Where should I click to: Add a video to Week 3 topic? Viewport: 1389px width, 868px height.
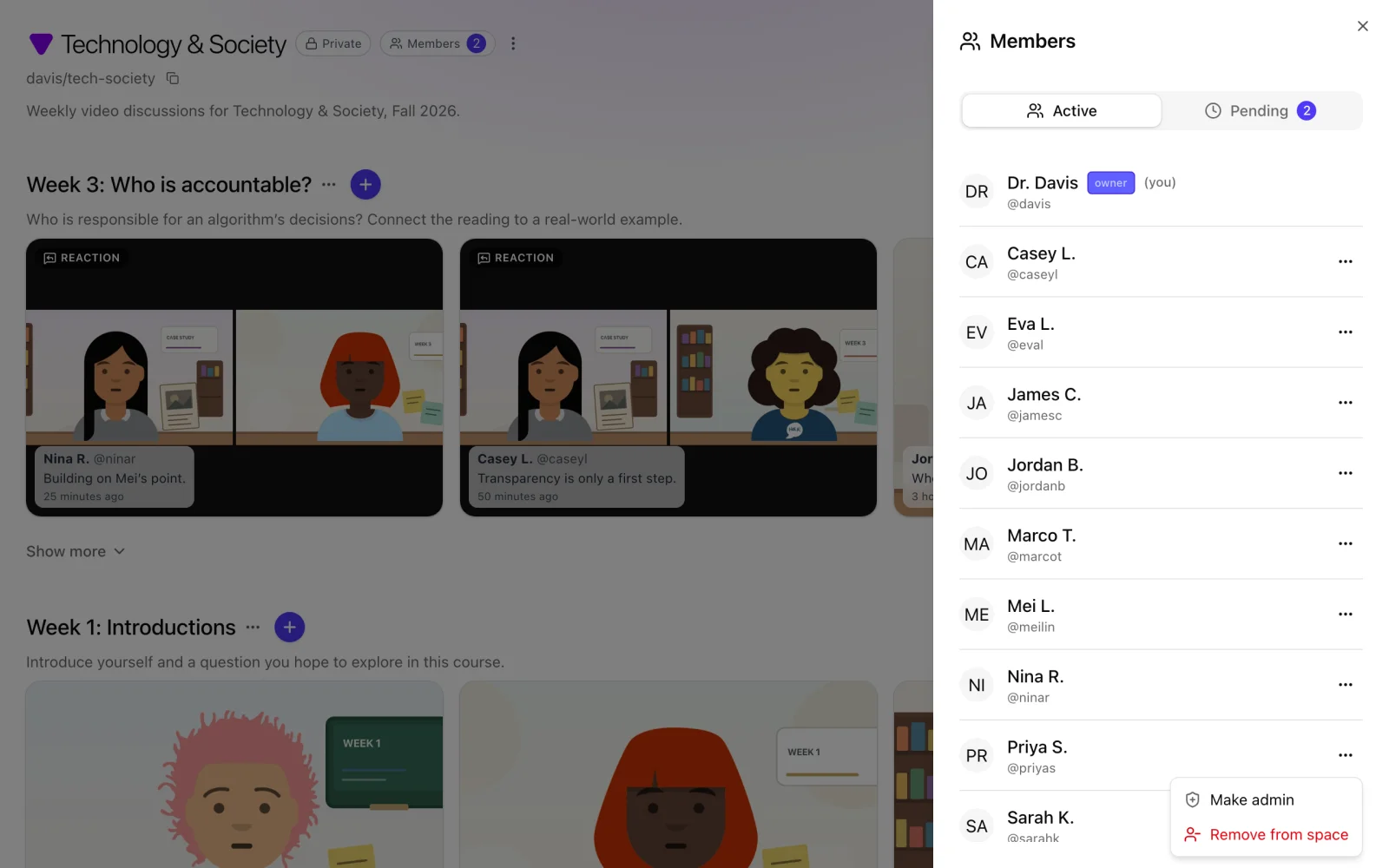click(365, 185)
